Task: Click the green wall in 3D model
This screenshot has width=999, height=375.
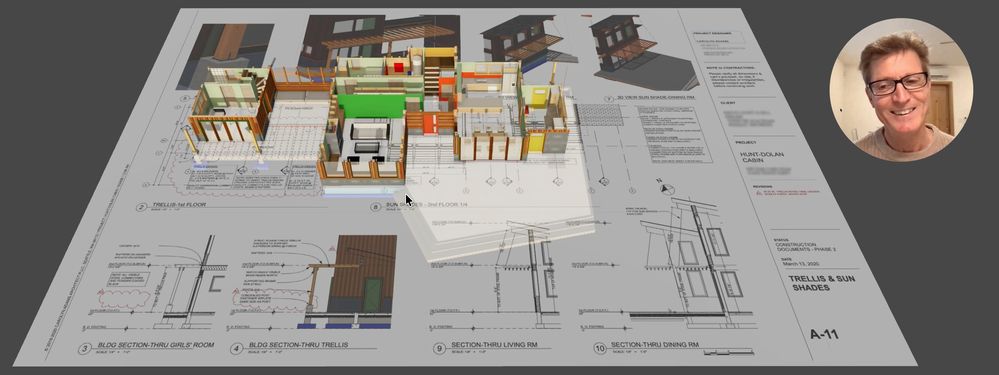Action: coord(370,106)
